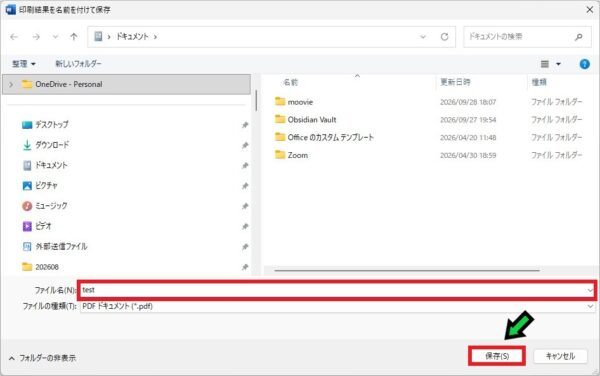Click the navigation pane vertical scrollbar
This screenshot has width=600, height=376.
point(256,100)
